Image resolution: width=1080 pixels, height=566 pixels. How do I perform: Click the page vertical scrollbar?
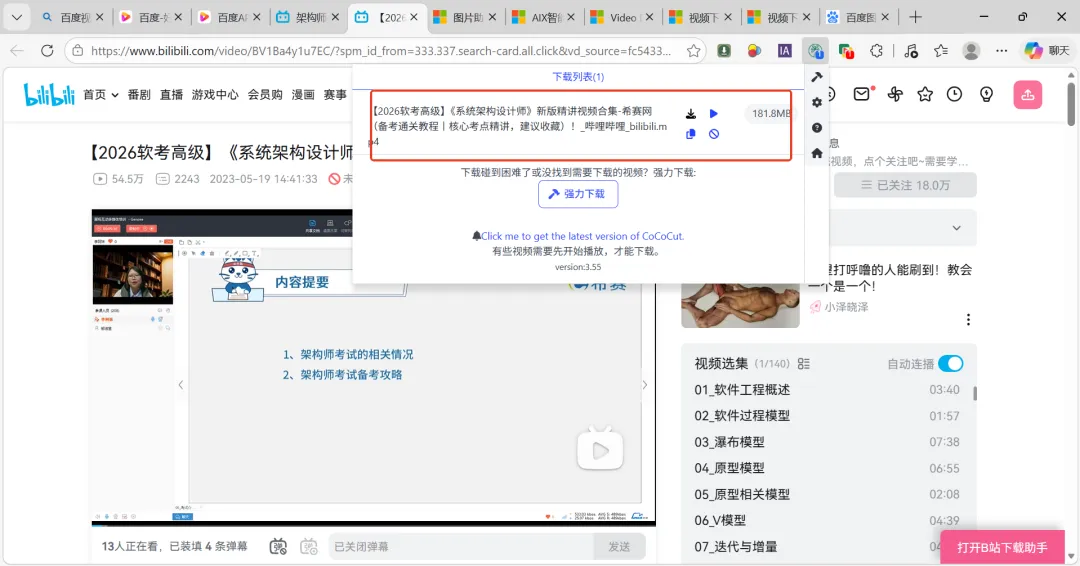pyautogui.click(x=1070, y=103)
